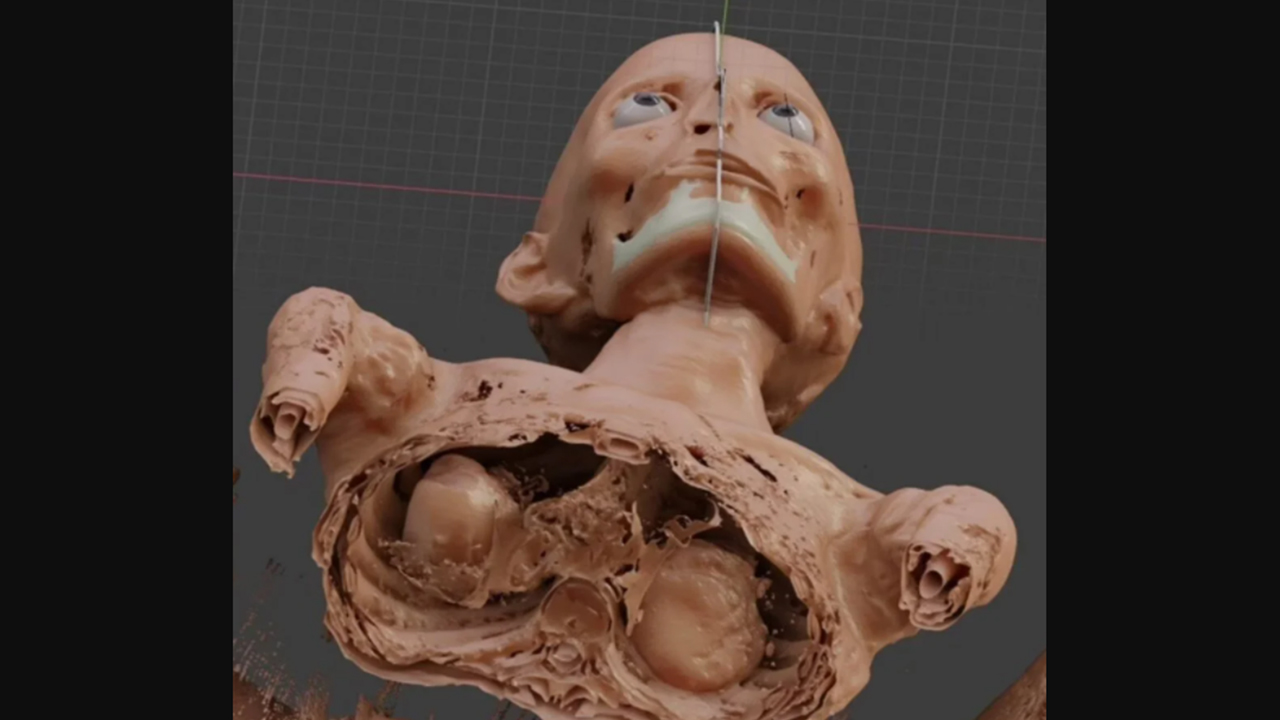Screen dimensions: 1280x720
Task: Click the model's left eyeball
Action: (643, 109)
